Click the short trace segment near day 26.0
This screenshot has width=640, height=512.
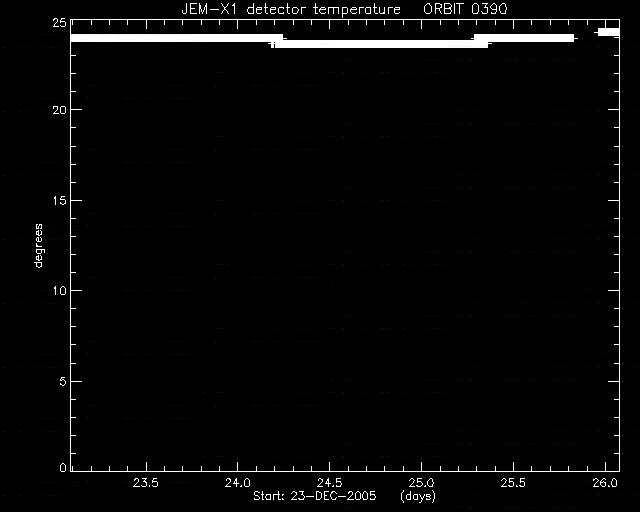(x=609, y=32)
